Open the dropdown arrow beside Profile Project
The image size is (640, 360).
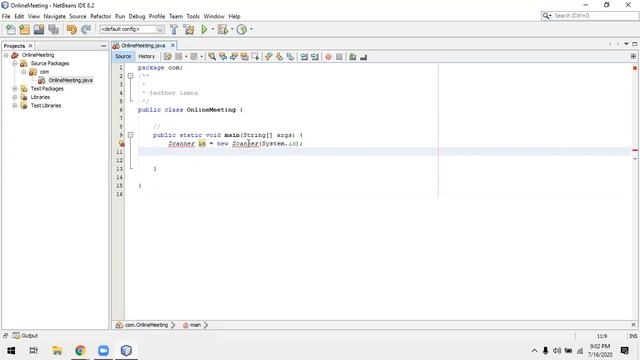tap(251, 29)
